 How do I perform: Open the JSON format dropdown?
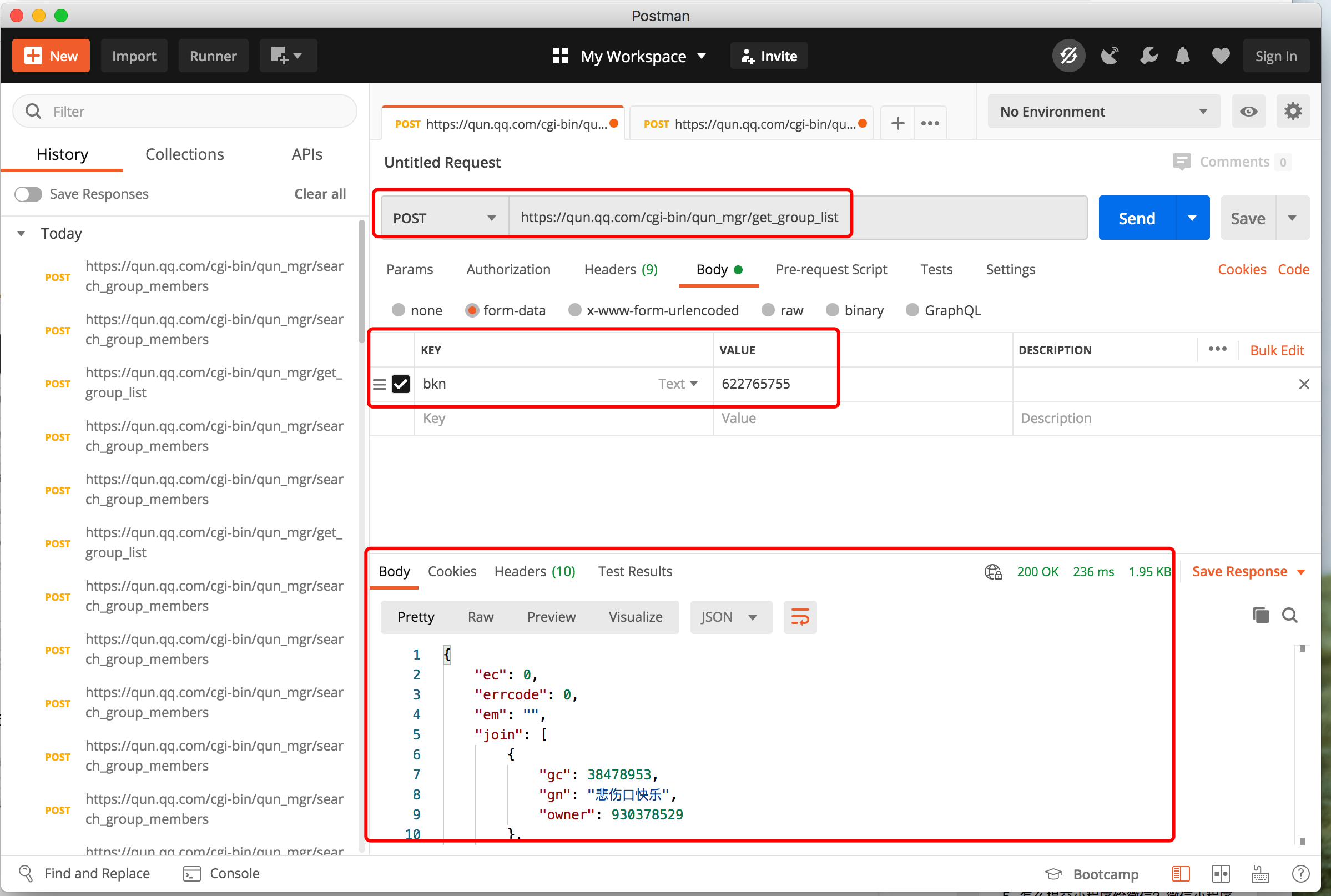tap(730, 617)
